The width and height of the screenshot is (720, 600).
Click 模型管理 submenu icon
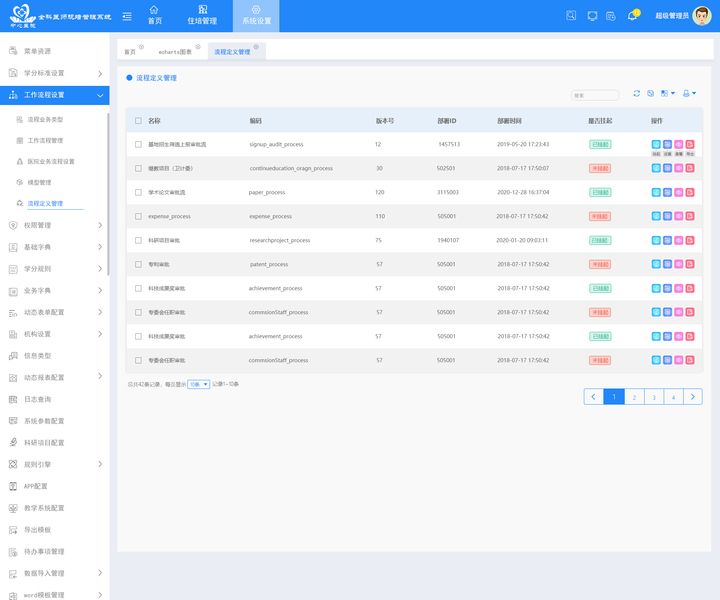tap(20, 182)
